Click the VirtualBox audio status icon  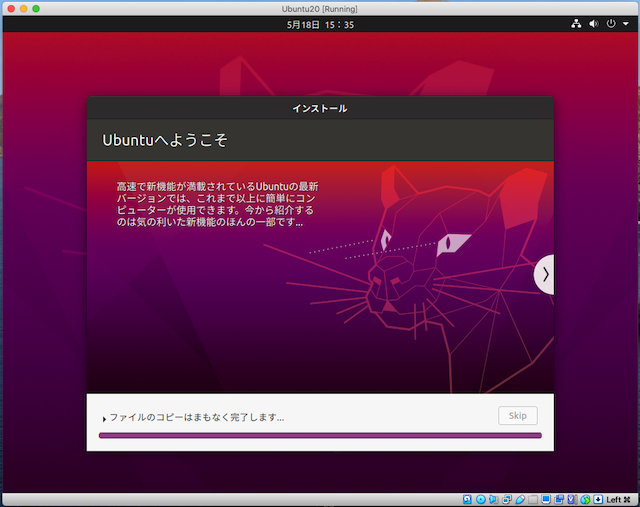pos(493,499)
